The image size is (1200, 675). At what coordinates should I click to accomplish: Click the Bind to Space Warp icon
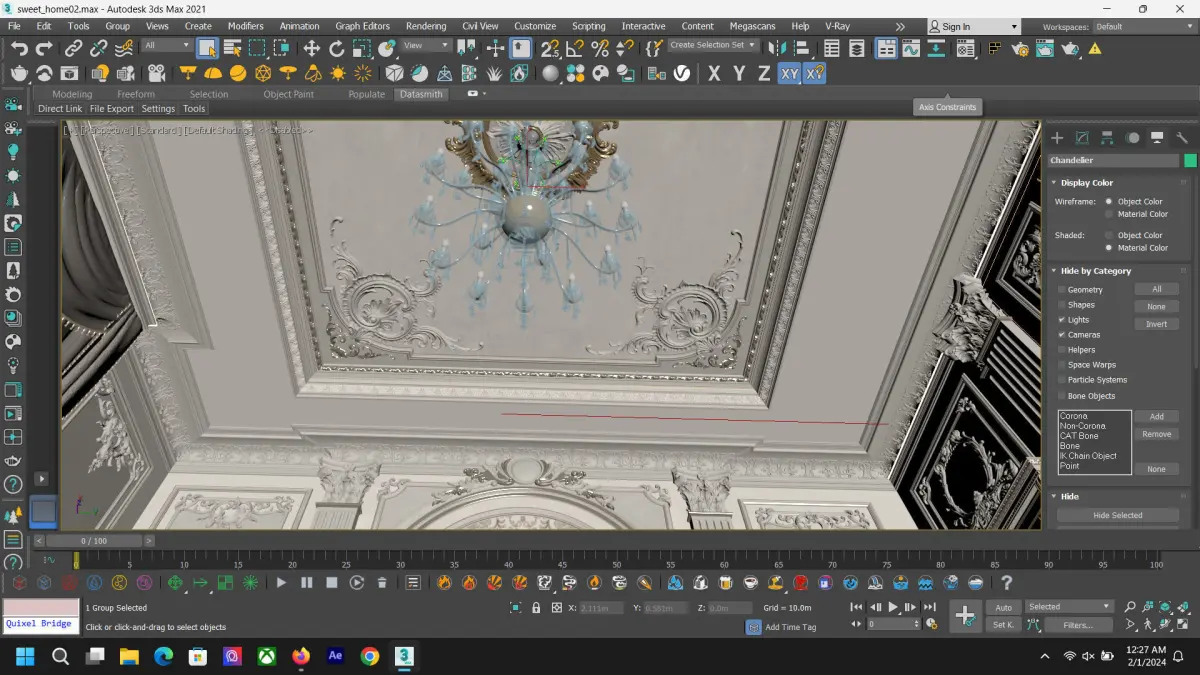[x=123, y=47]
